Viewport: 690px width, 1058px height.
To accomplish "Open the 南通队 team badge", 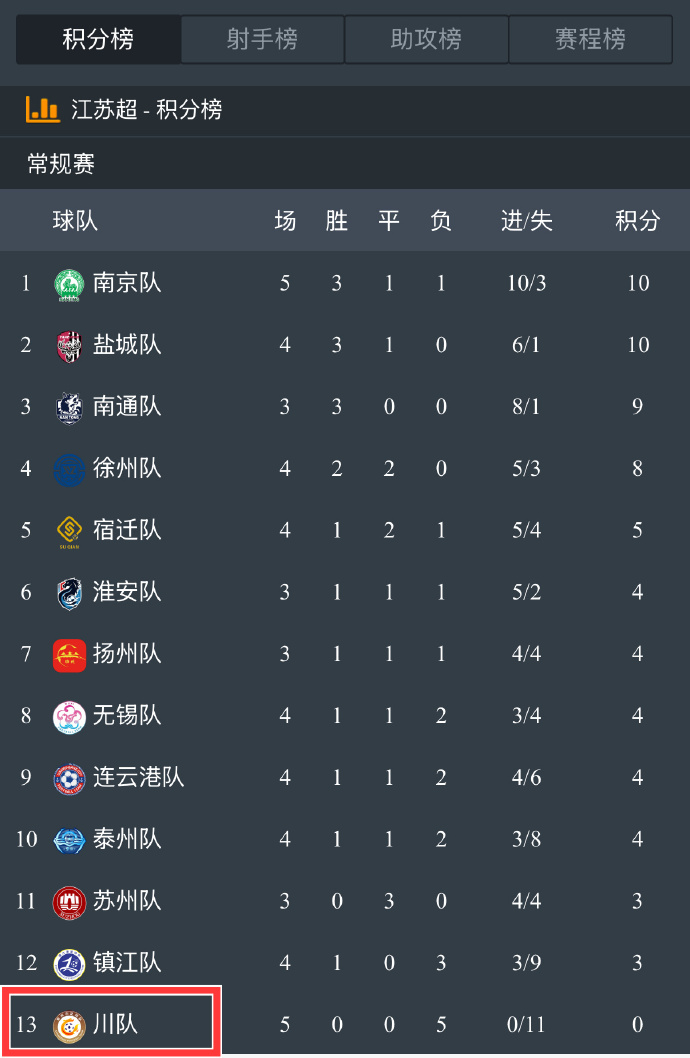I will point(69,408).
